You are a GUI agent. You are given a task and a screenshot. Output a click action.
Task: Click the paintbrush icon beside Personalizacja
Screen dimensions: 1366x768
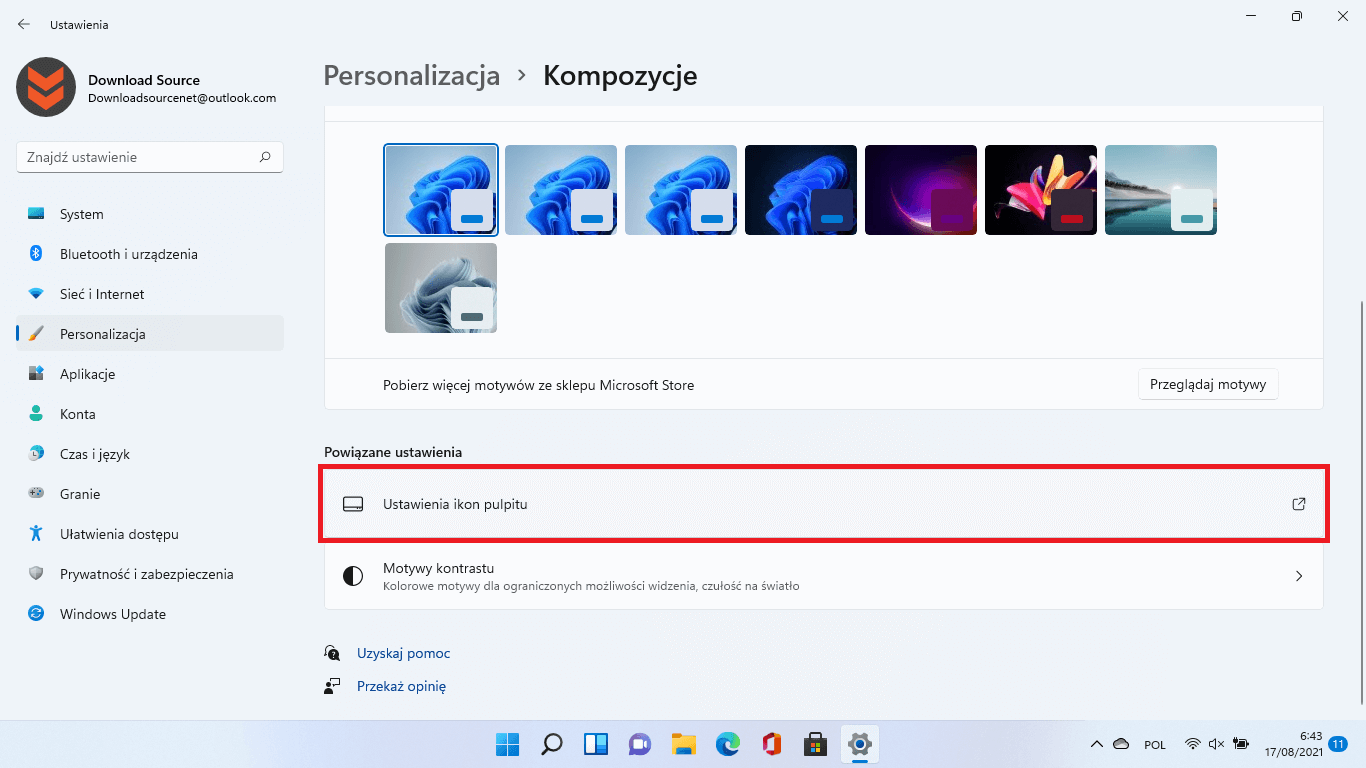coord(36,334)
